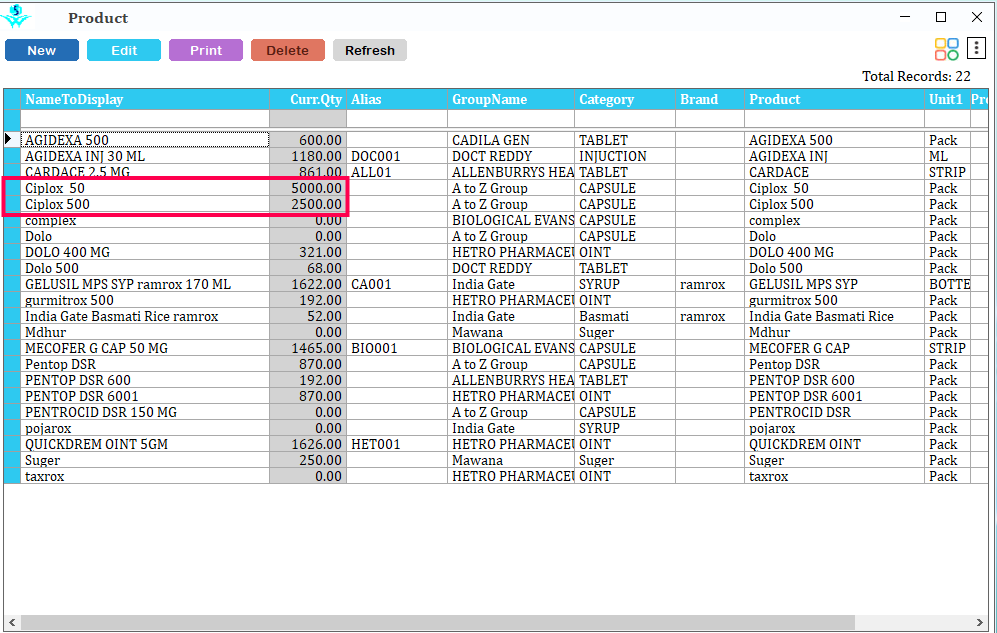The width and height of the screenshot is (997, 633).
Task: Click the HET001 alias cell
Action: [x=397, y=444]
